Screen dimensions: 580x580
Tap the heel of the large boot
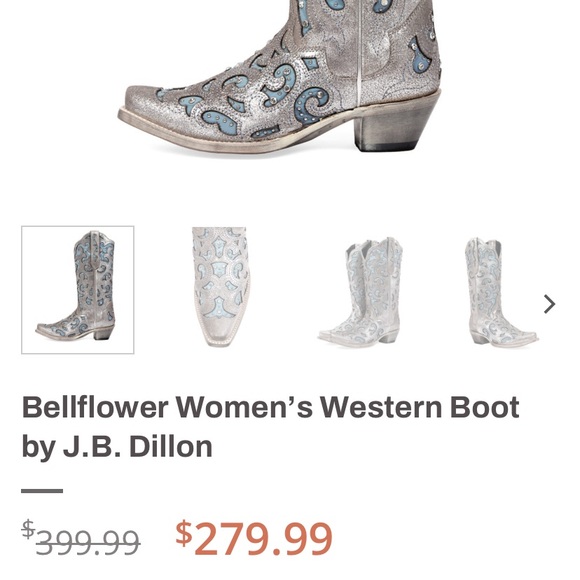[x=392, y=128]
